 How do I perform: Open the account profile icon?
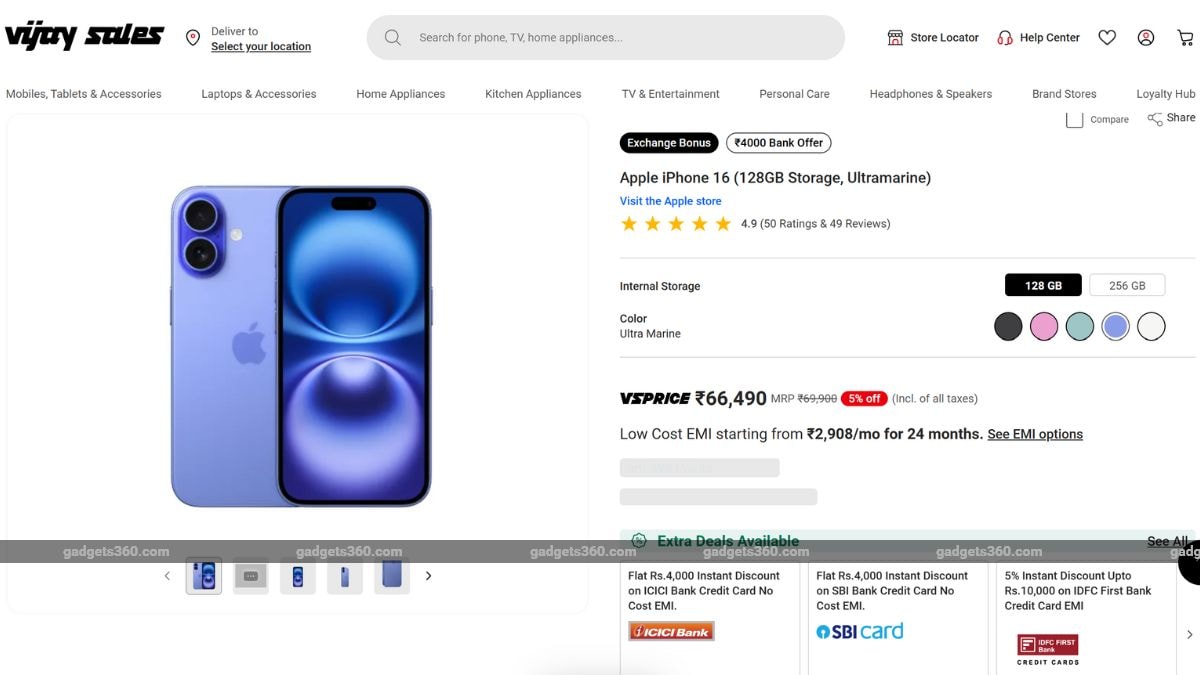pos(1146,37)
